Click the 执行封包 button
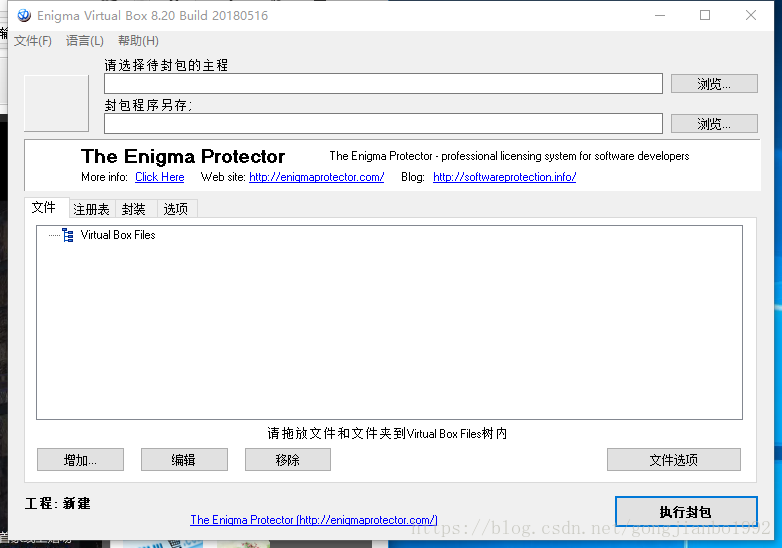This screenshot has height=548, width=782. click(686, 512)
